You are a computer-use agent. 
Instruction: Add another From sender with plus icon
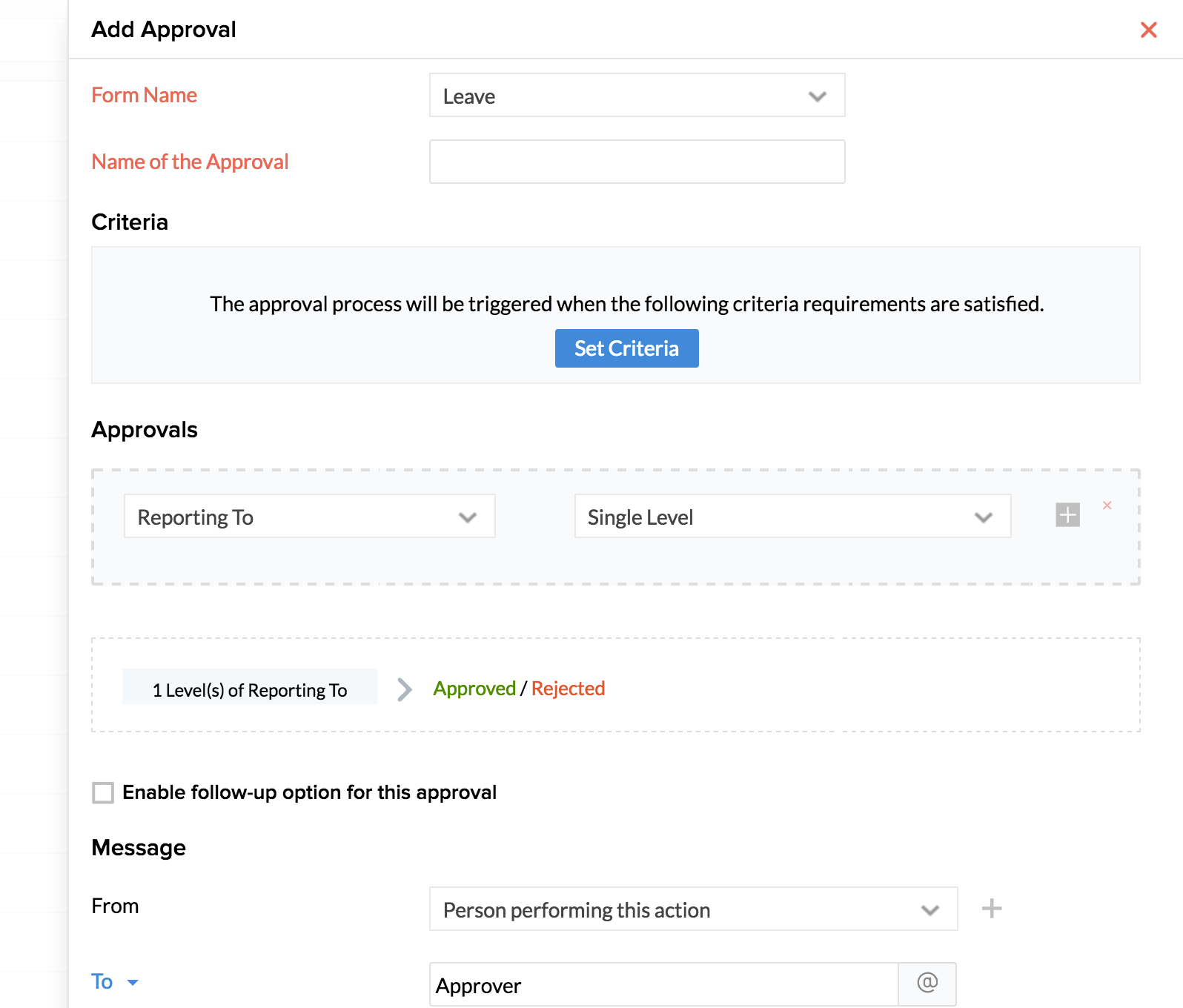point(991,909)
